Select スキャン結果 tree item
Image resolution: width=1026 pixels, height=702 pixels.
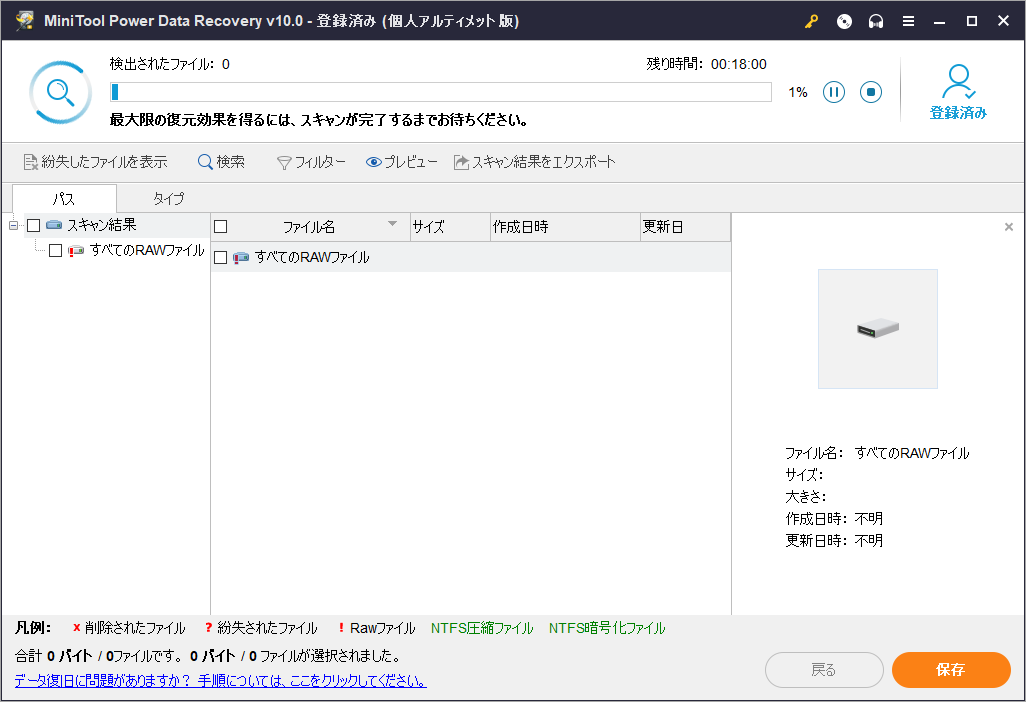101,225
